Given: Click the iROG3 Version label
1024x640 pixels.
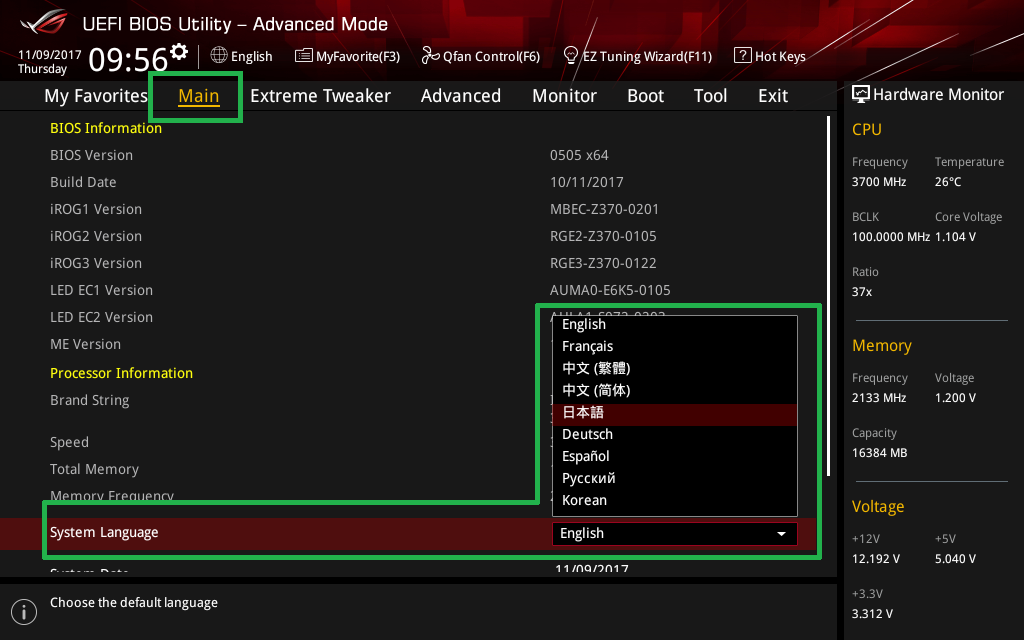Looking at the screenshot, I should click(x=96, y=263).
